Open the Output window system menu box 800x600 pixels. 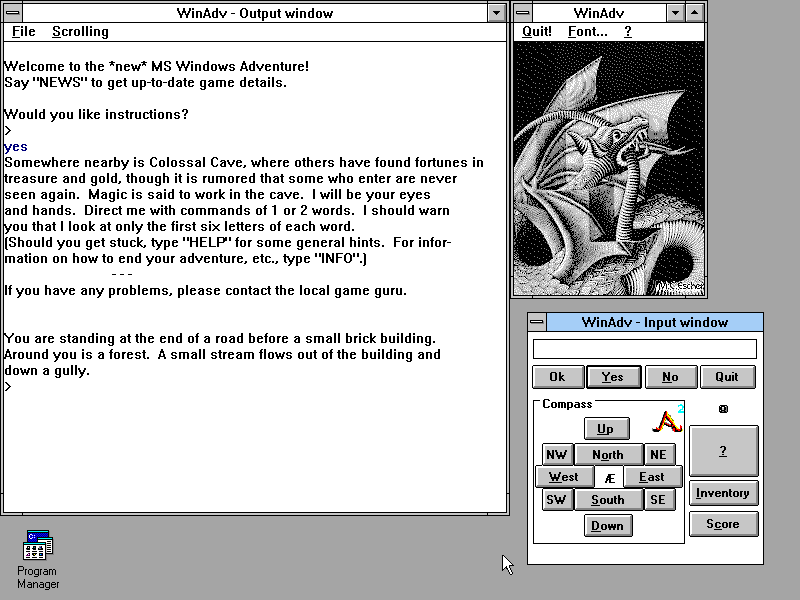click(x=11, y=13)
